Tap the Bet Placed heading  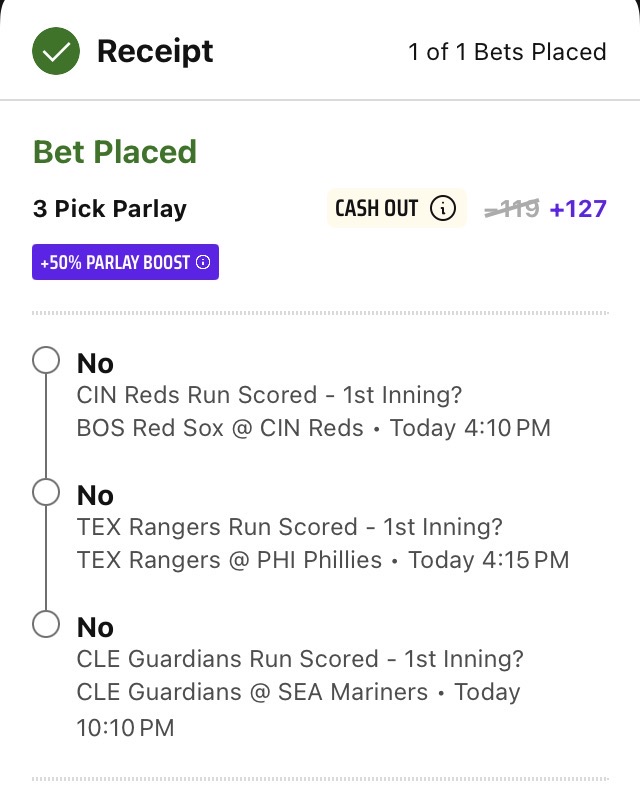pos(115,152)
